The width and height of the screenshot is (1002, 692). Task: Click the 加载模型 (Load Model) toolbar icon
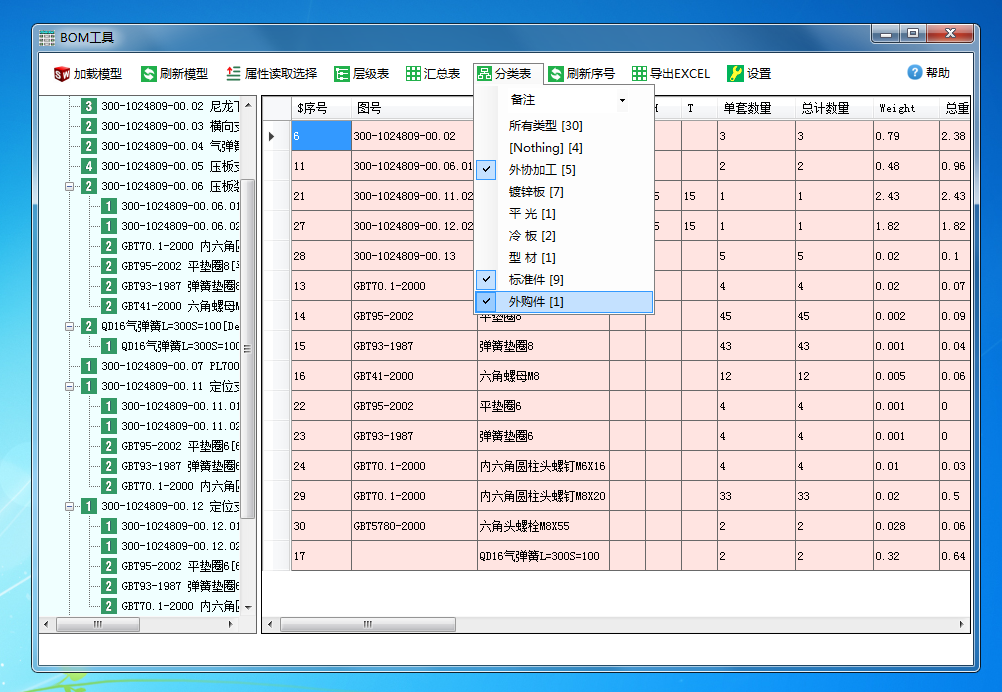(x=62, y=73)
